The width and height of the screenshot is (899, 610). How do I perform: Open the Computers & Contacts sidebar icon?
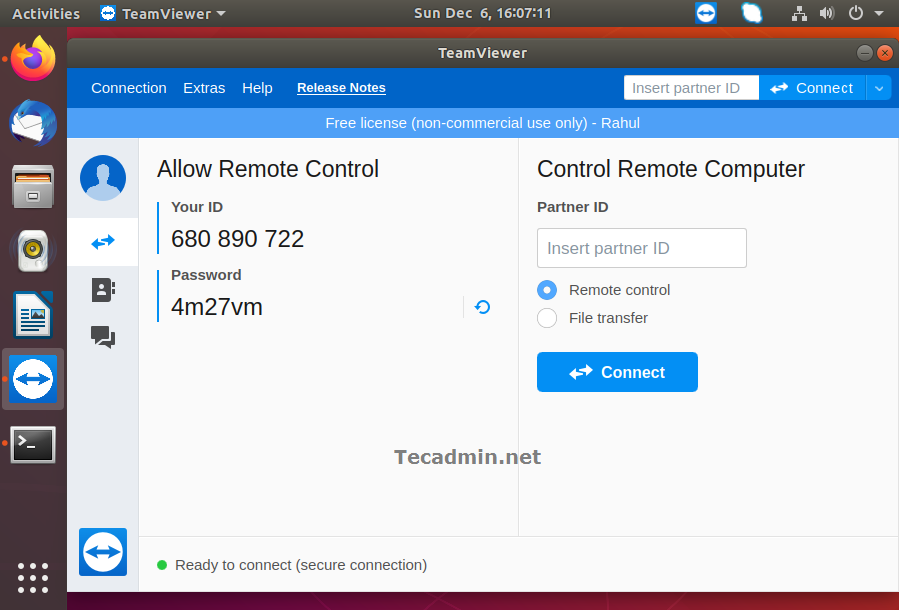(103, 290)
